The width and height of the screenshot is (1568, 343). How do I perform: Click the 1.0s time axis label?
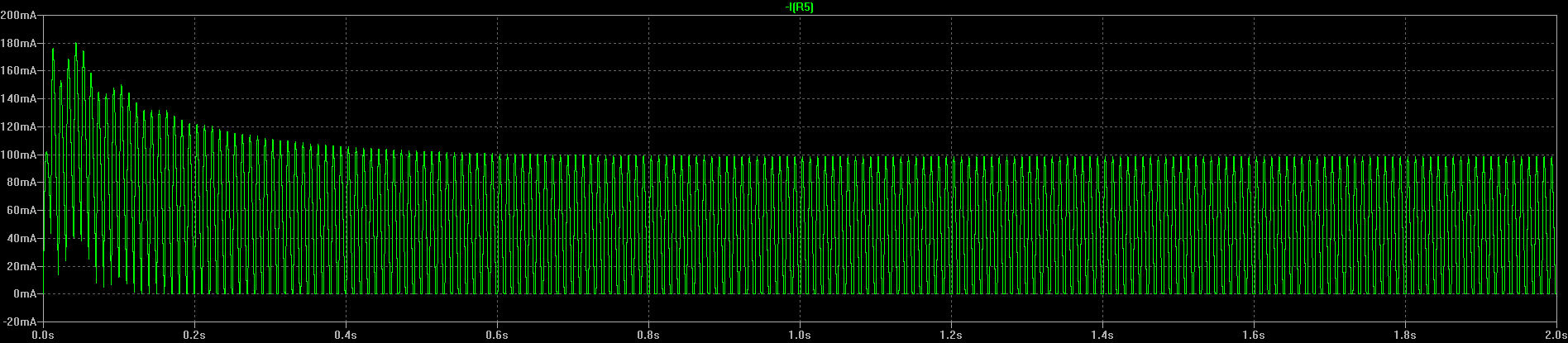coord(800,336)
